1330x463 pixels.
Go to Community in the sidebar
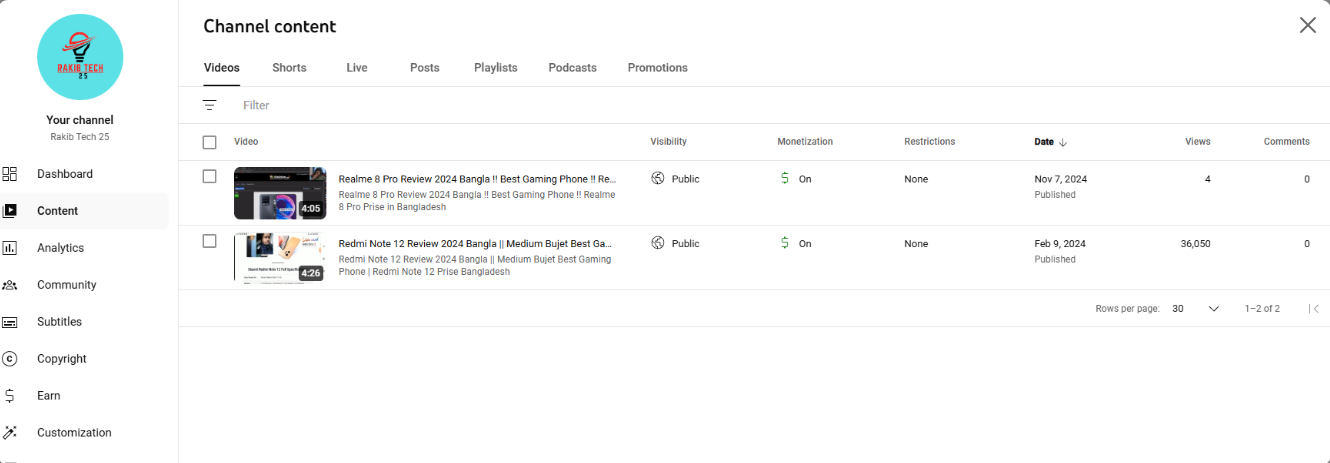click(x=85, y=285)
